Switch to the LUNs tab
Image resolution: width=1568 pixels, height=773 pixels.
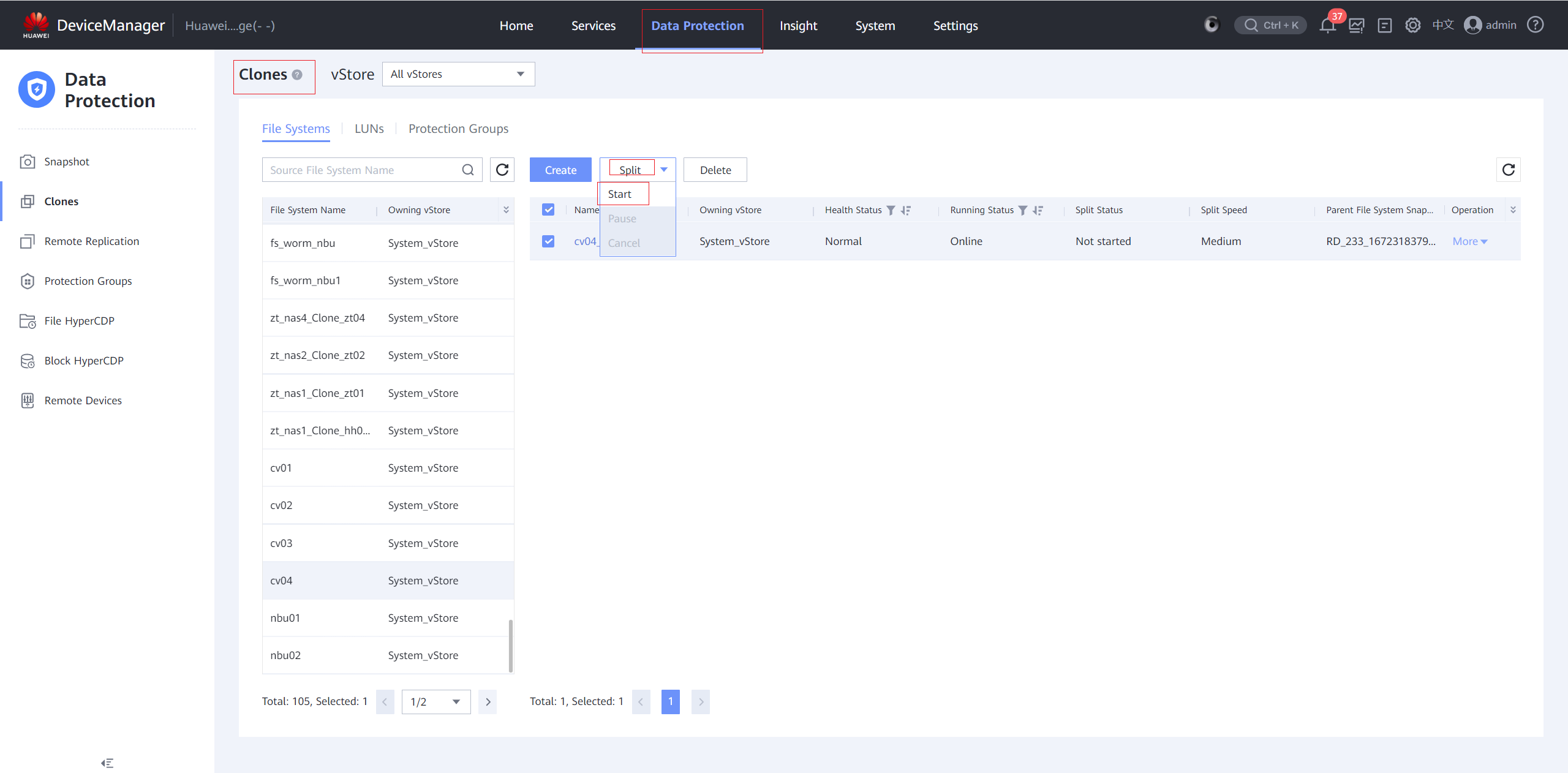click(x=369, y=129)
